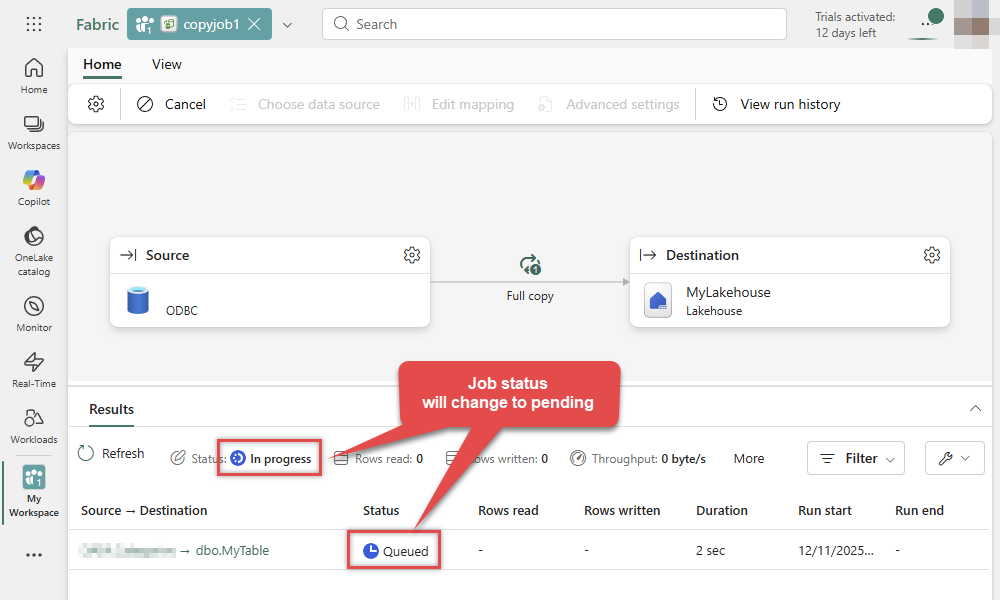Image resolution: width=1000 pixels, height=600 pixels.
Task: Open the app launcher grid
Action: [x=33, y=23]
